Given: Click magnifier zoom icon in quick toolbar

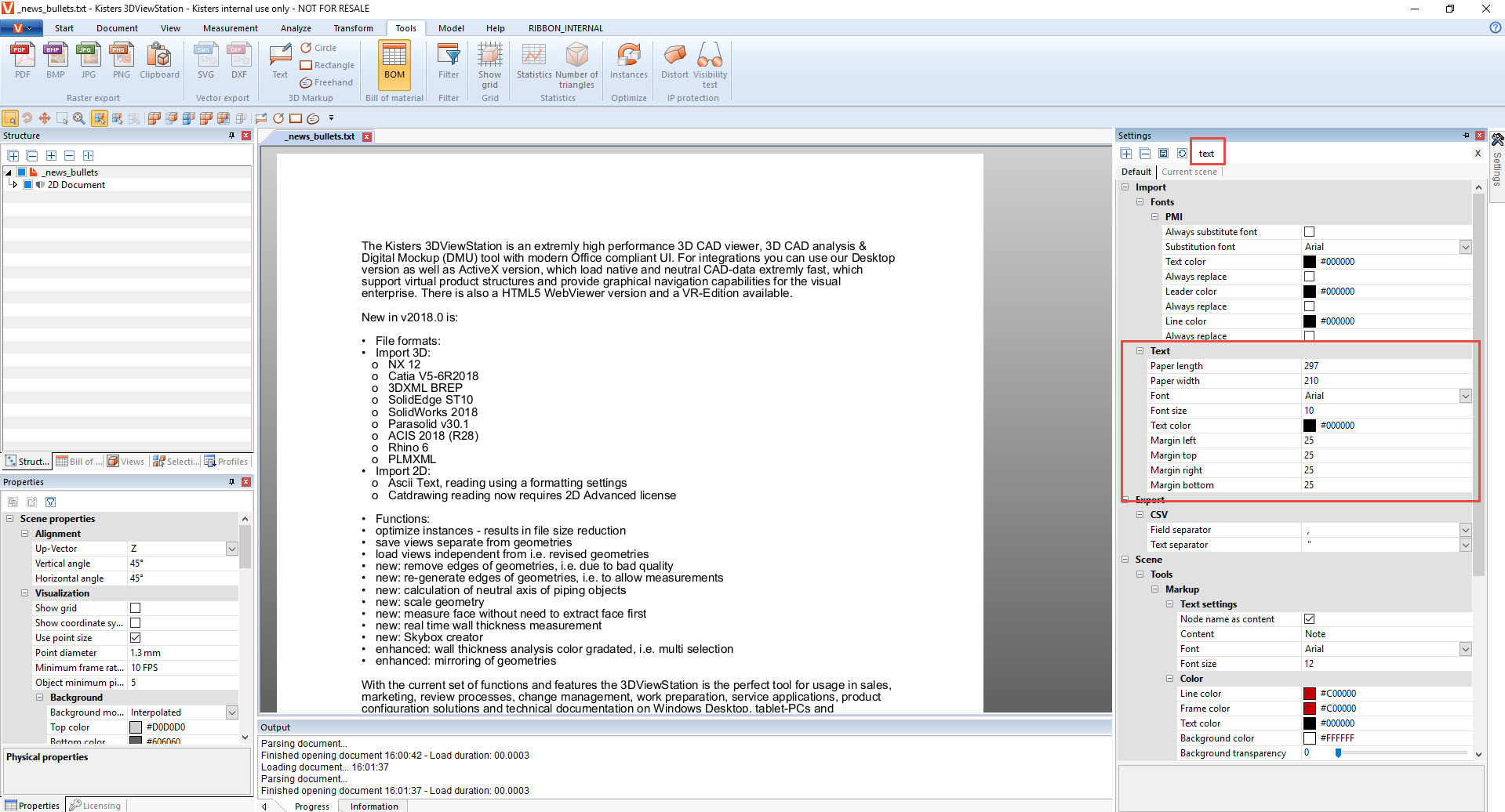Looking at the screenshot, I should pyautogui.click(x=79, y=118).
